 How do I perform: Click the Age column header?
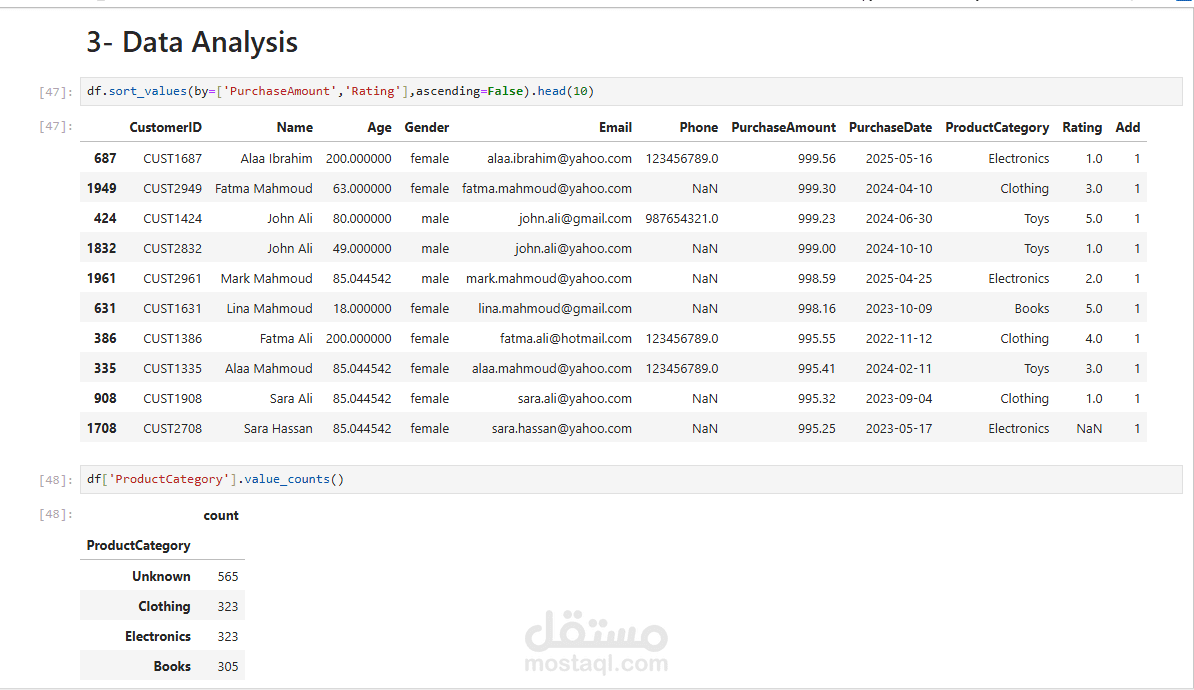[379, 127]
